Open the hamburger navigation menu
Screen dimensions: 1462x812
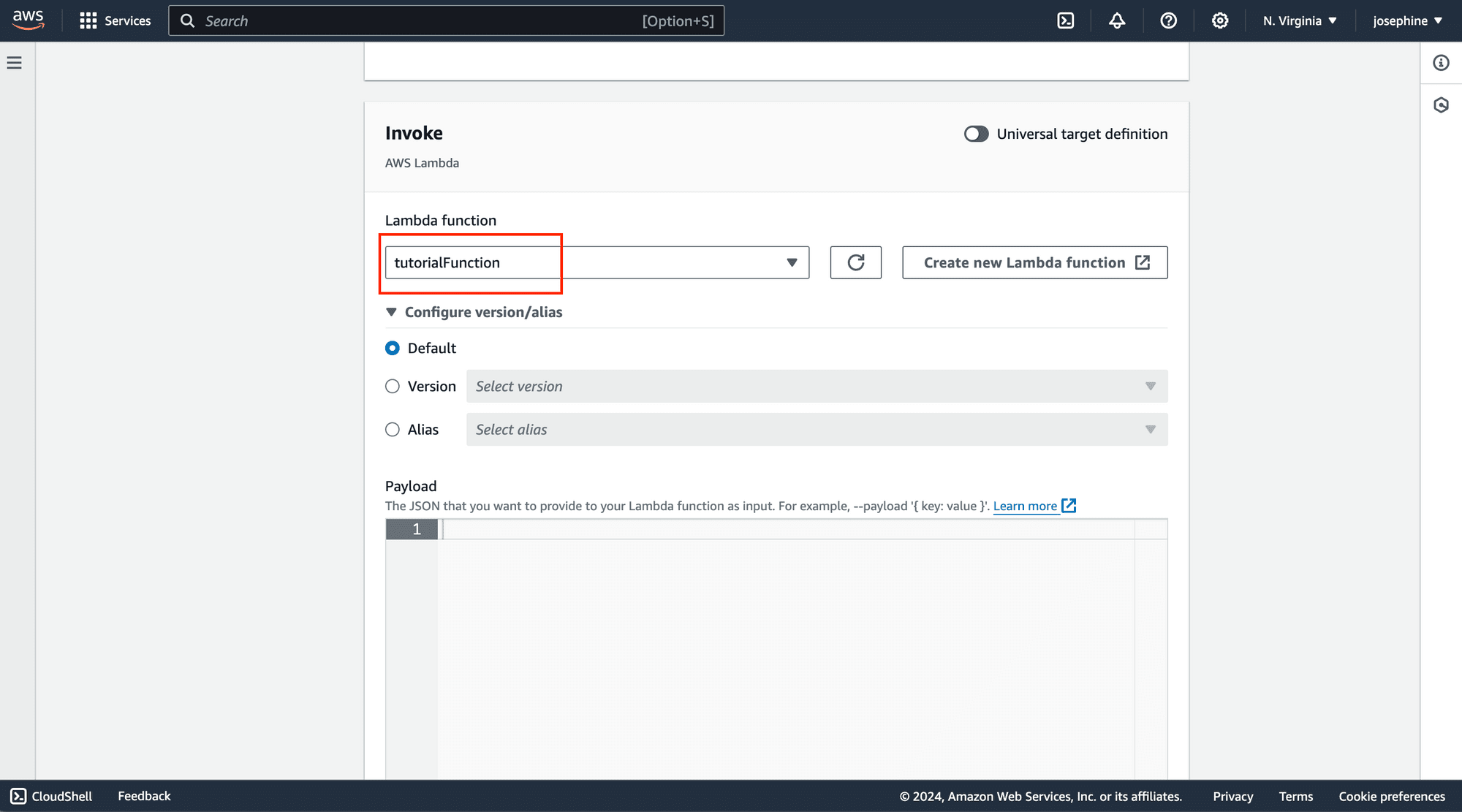pyautogui.click(x=15, y=63)
